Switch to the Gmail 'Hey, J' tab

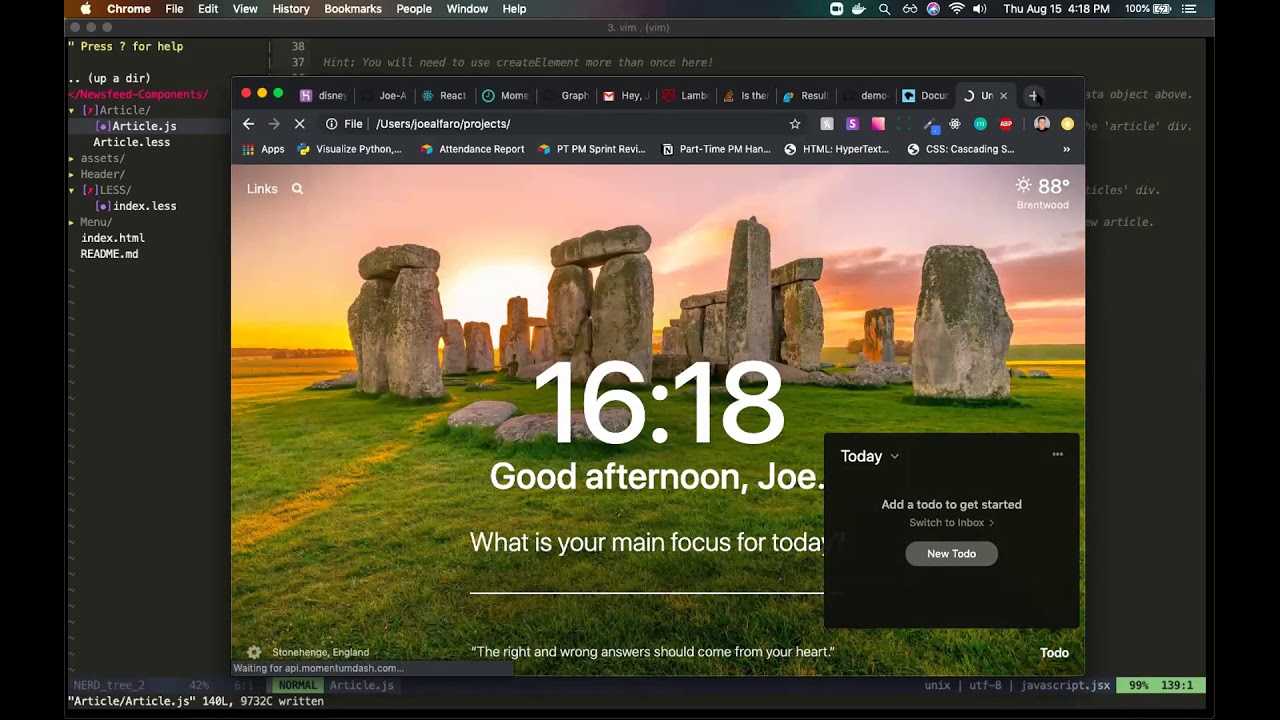626,96
